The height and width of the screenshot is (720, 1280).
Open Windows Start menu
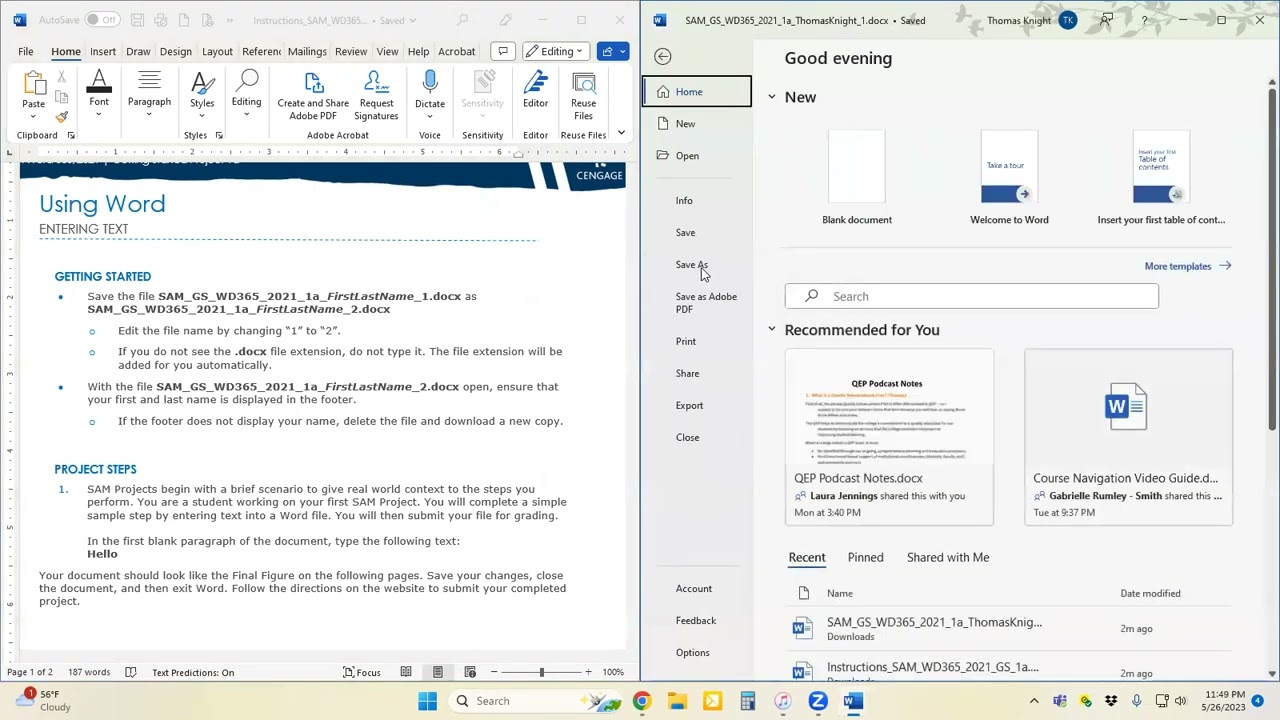pos(427,701)
